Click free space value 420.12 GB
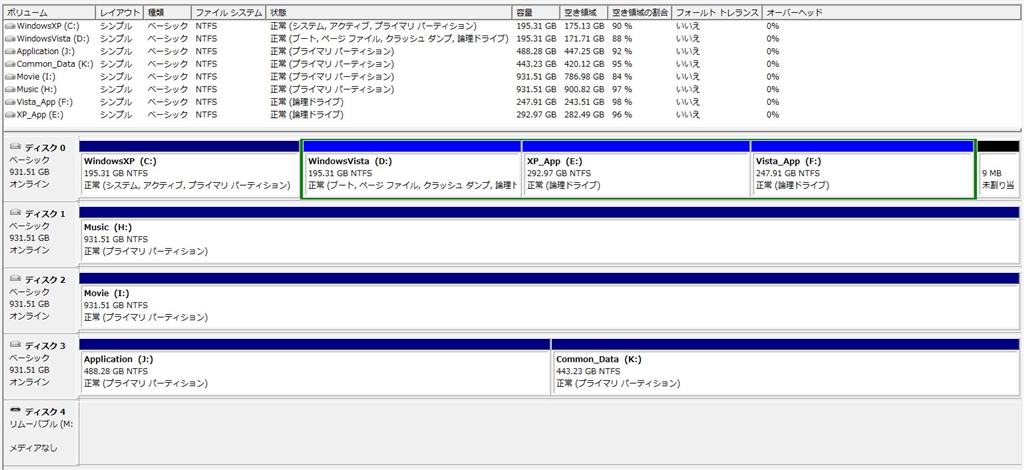 click(583, 64)
